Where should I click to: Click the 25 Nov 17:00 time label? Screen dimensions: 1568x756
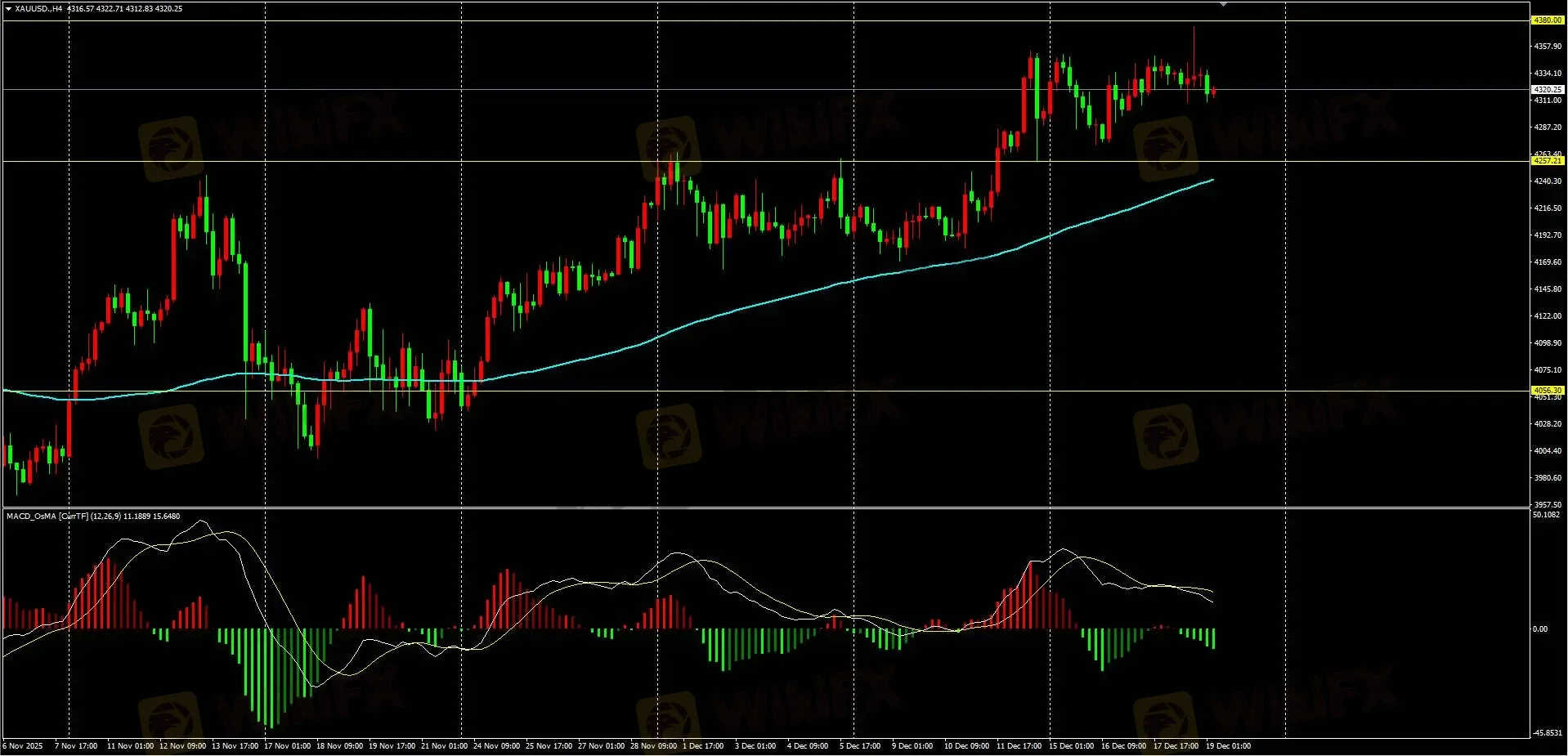tap(549, 746)
